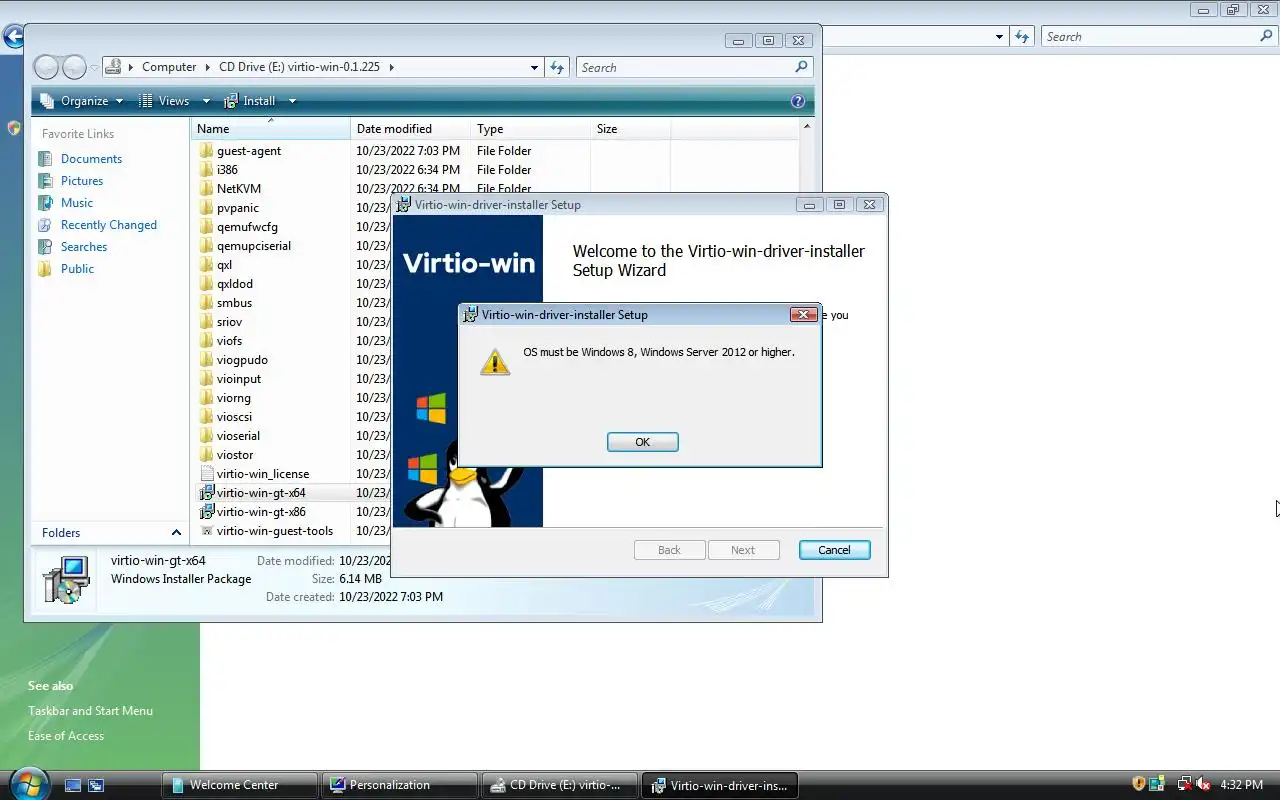
Task: Select the qxl folder icon
Action: [x=206, y=265]
